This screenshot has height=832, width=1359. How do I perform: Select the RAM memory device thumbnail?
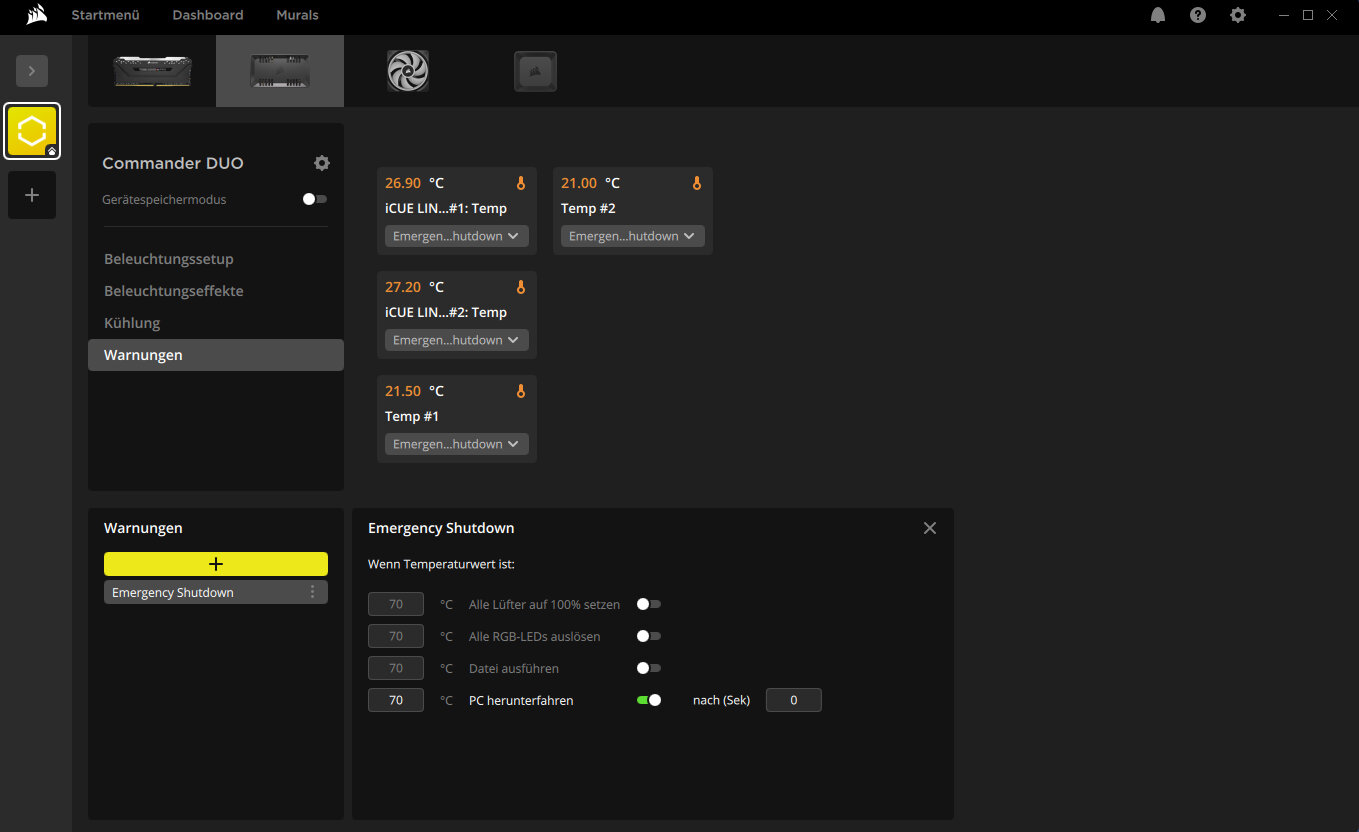[152, 71]
